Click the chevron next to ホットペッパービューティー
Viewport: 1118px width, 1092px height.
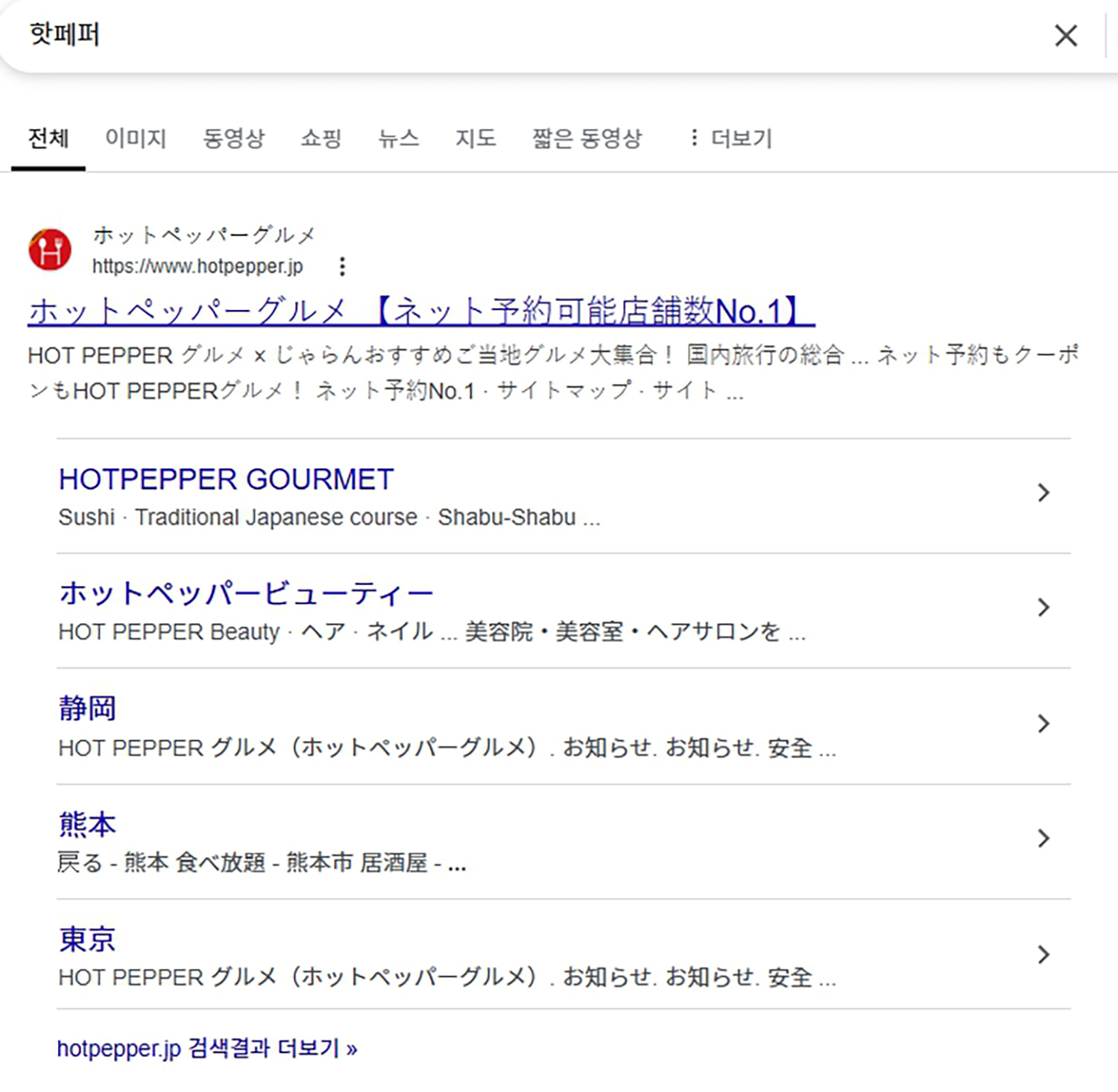[1042, 607]
